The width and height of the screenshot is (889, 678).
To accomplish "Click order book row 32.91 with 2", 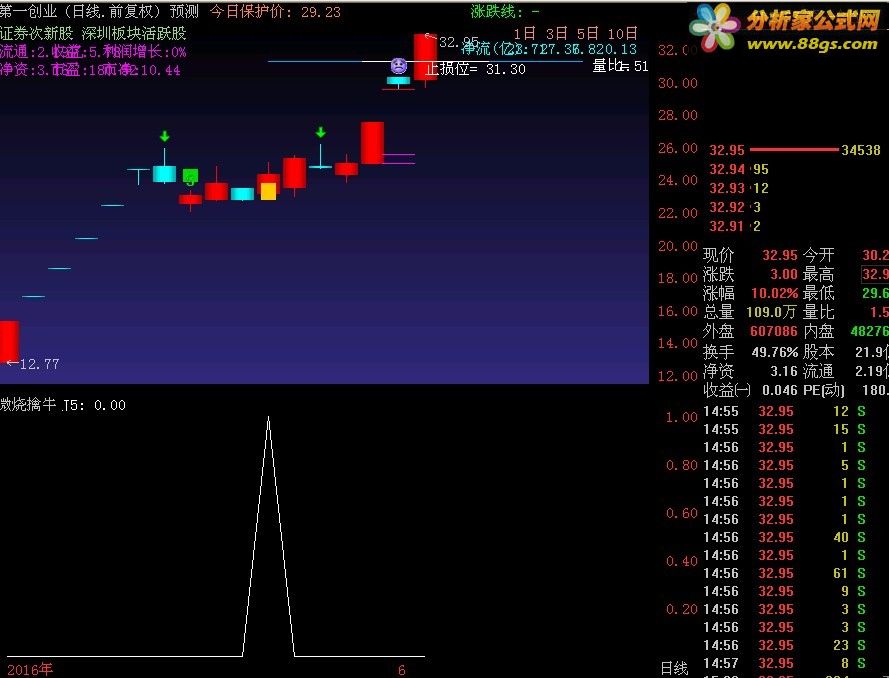I will (x=735, y=226).
